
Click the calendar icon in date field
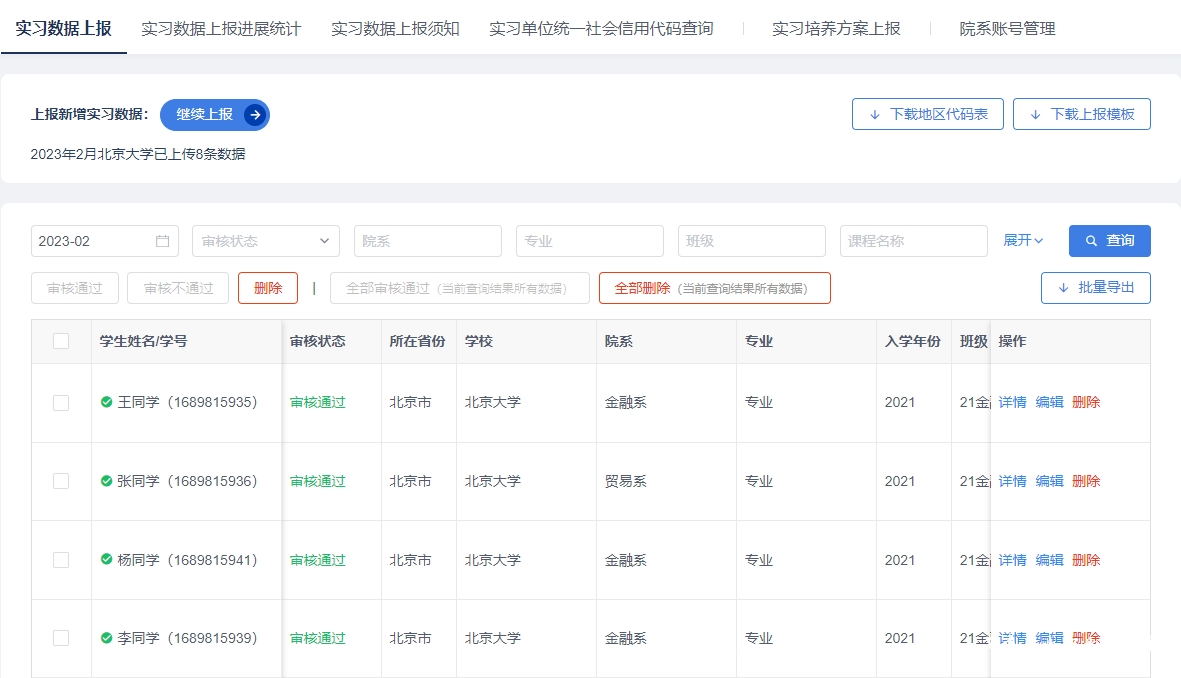pyautogui.click(x=162, y=241)
